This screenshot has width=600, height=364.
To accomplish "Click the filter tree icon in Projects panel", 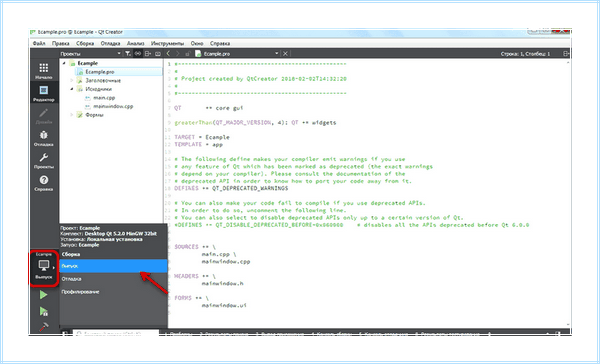I will [x=128, y=54].
